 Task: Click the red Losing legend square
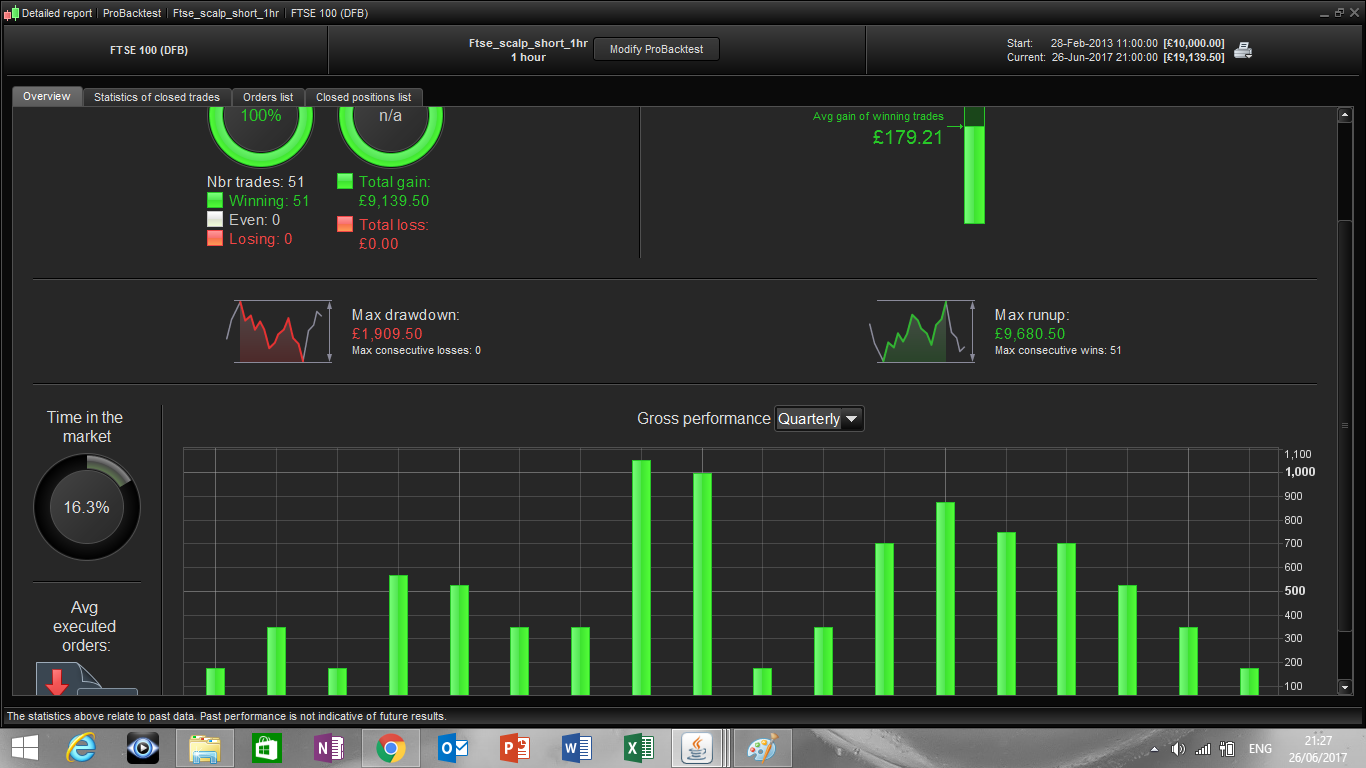pos(215,239)
